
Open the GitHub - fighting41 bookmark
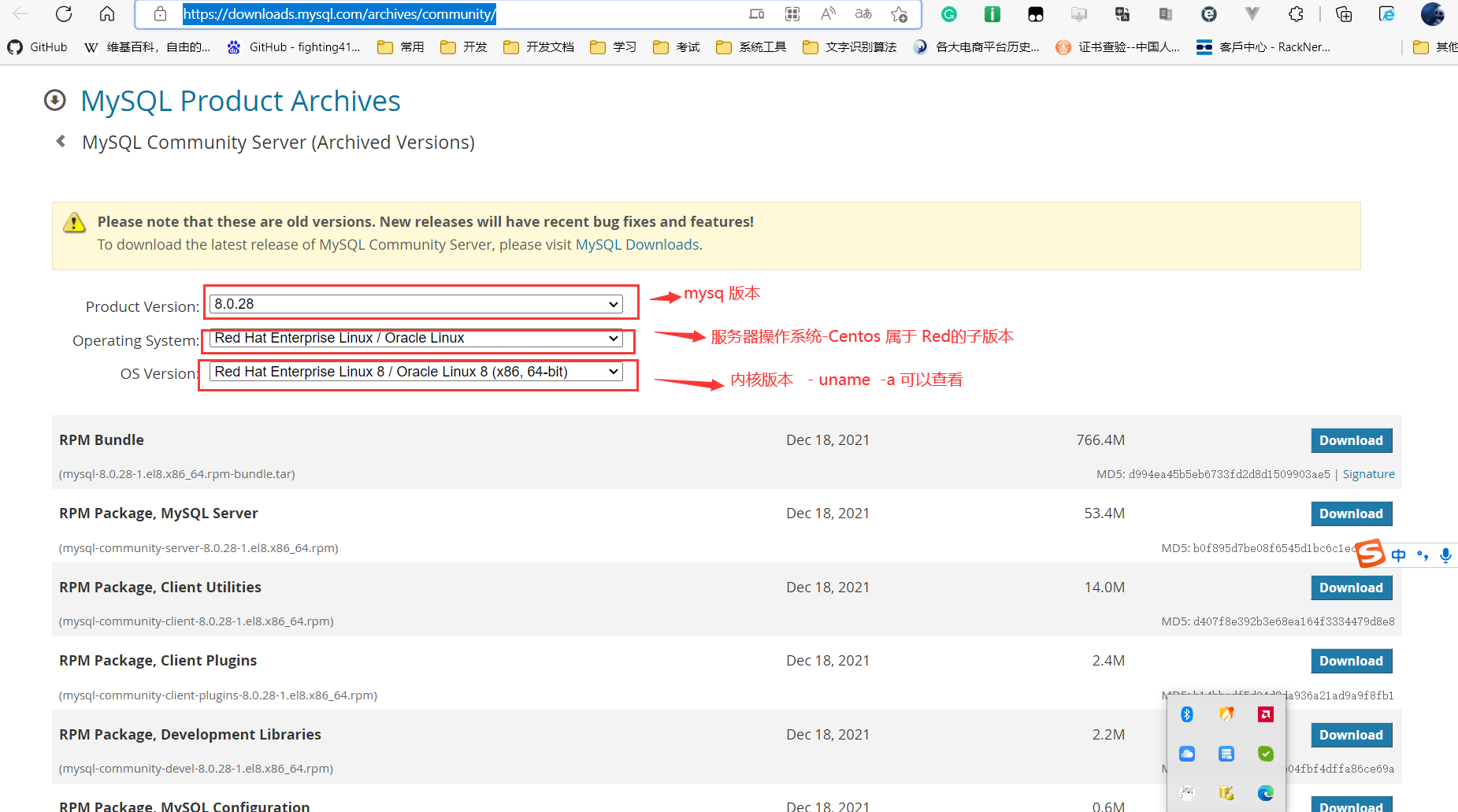[293, 47]
